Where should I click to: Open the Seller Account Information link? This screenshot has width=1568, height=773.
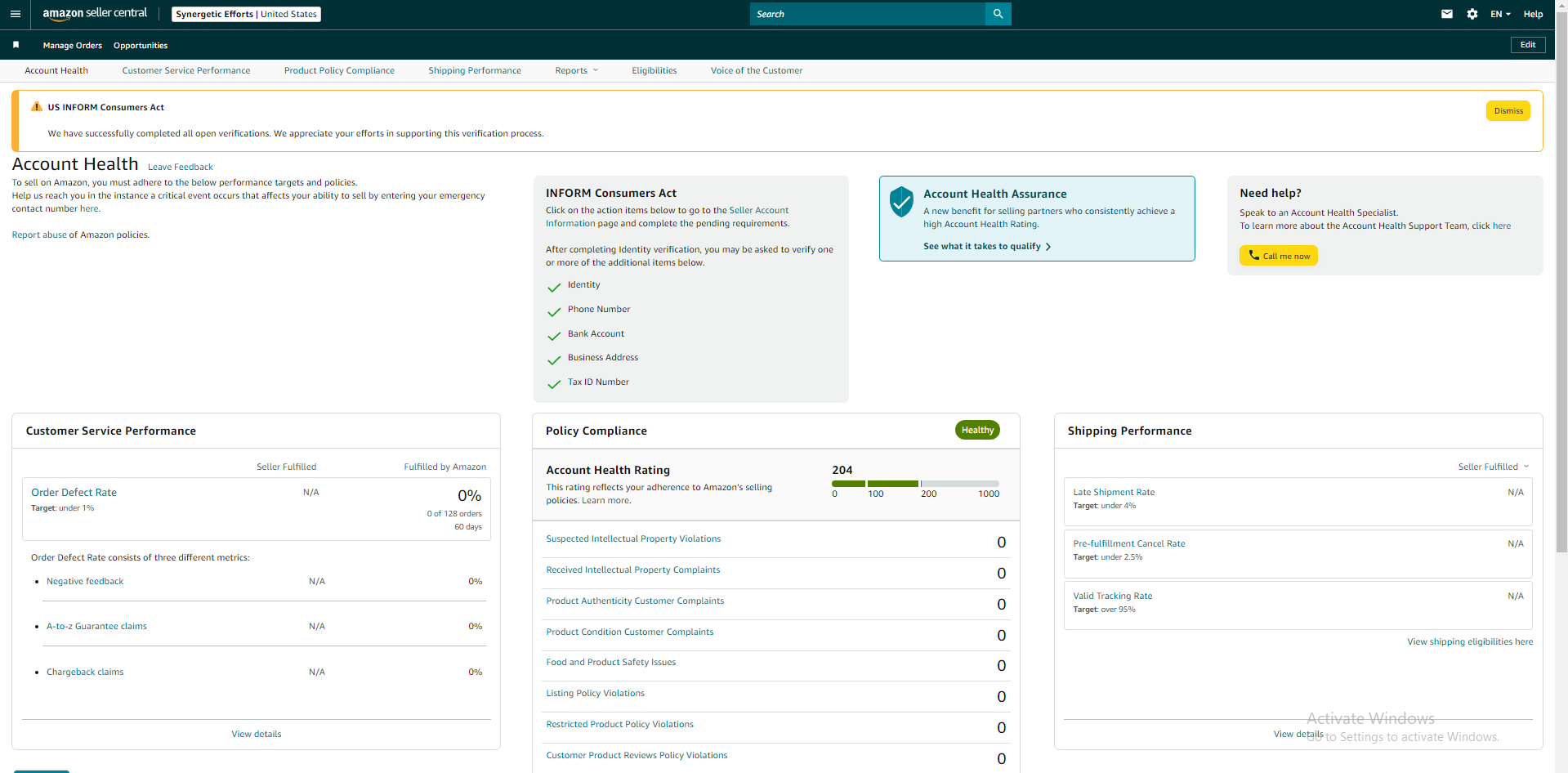(668, 217)
